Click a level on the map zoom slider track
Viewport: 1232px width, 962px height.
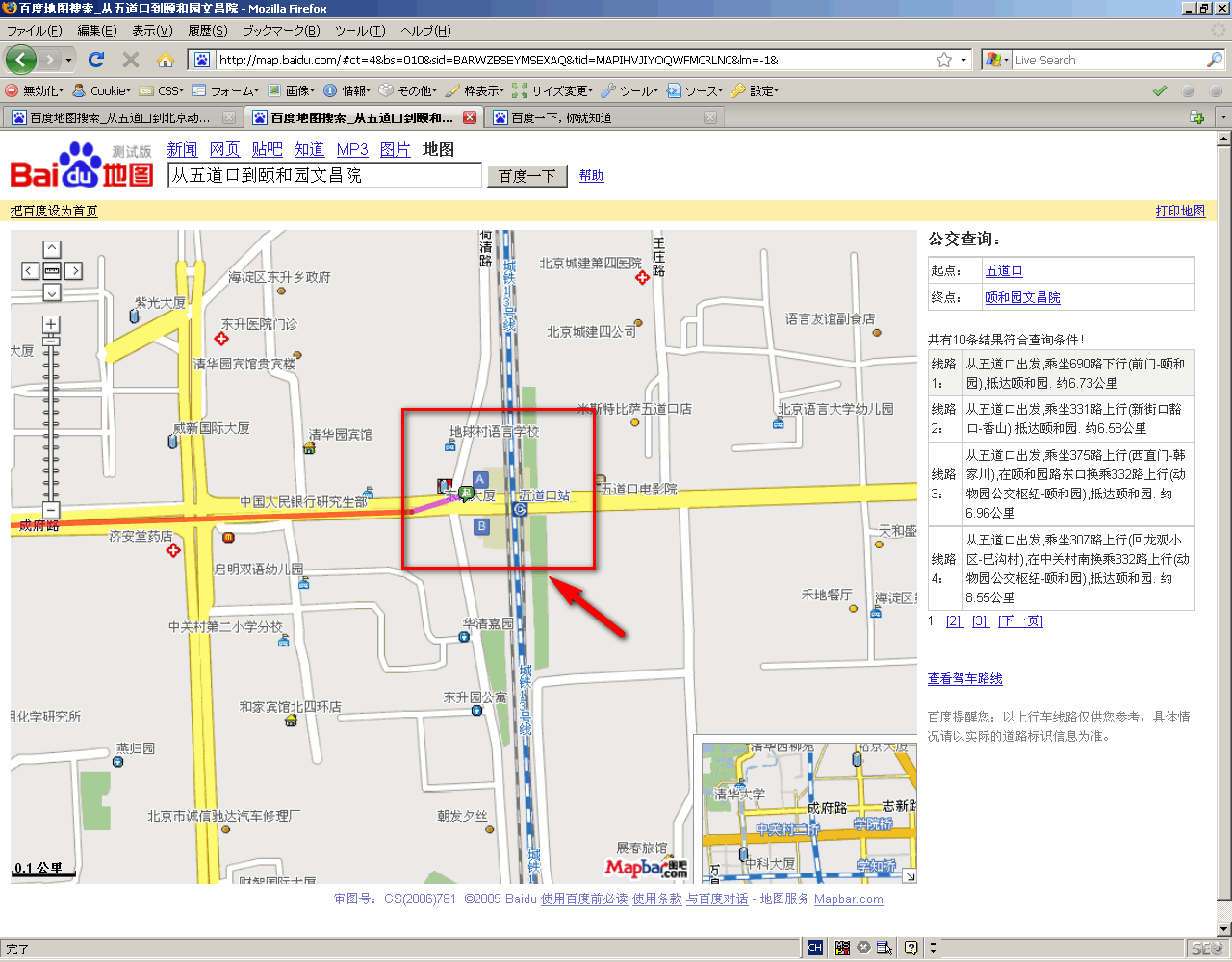(51, 423)
